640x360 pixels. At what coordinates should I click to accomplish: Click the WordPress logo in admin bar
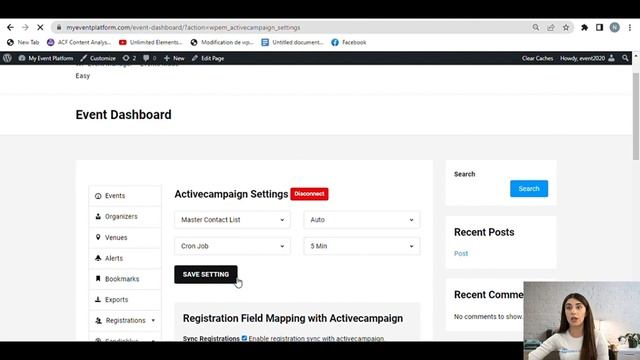coord(7,58)
